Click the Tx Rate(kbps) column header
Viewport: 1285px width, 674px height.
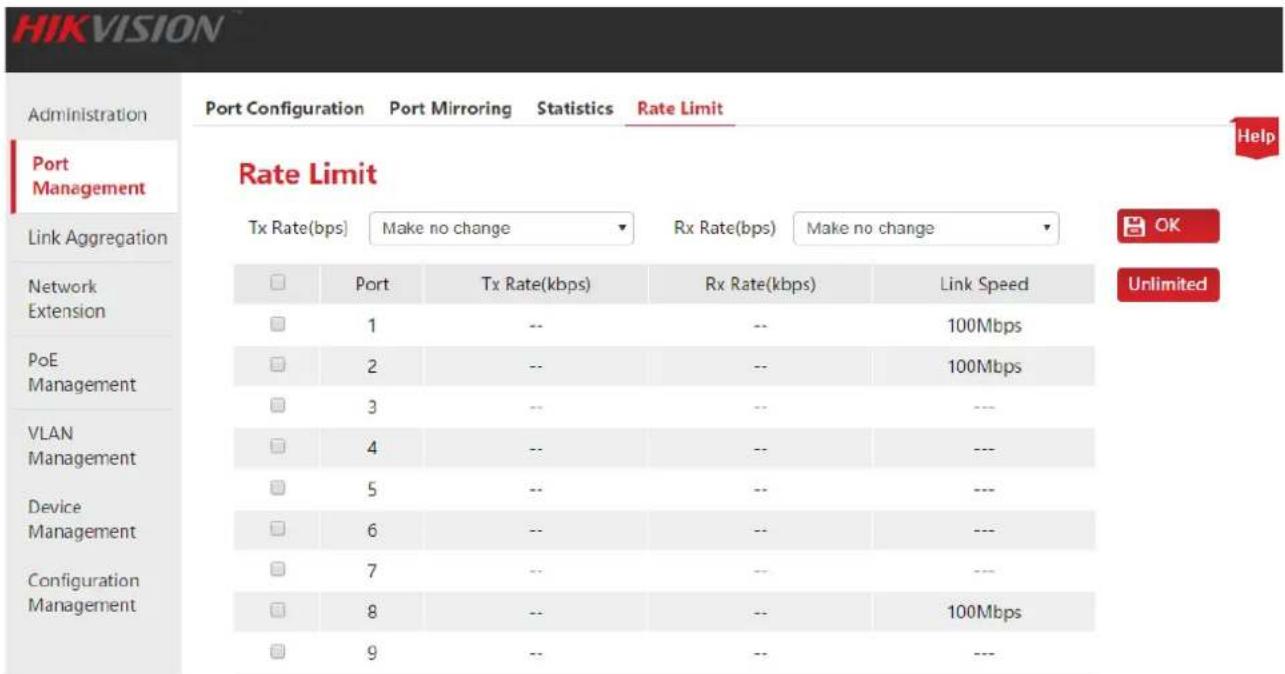pyautogui.click(x=536, y=284)
